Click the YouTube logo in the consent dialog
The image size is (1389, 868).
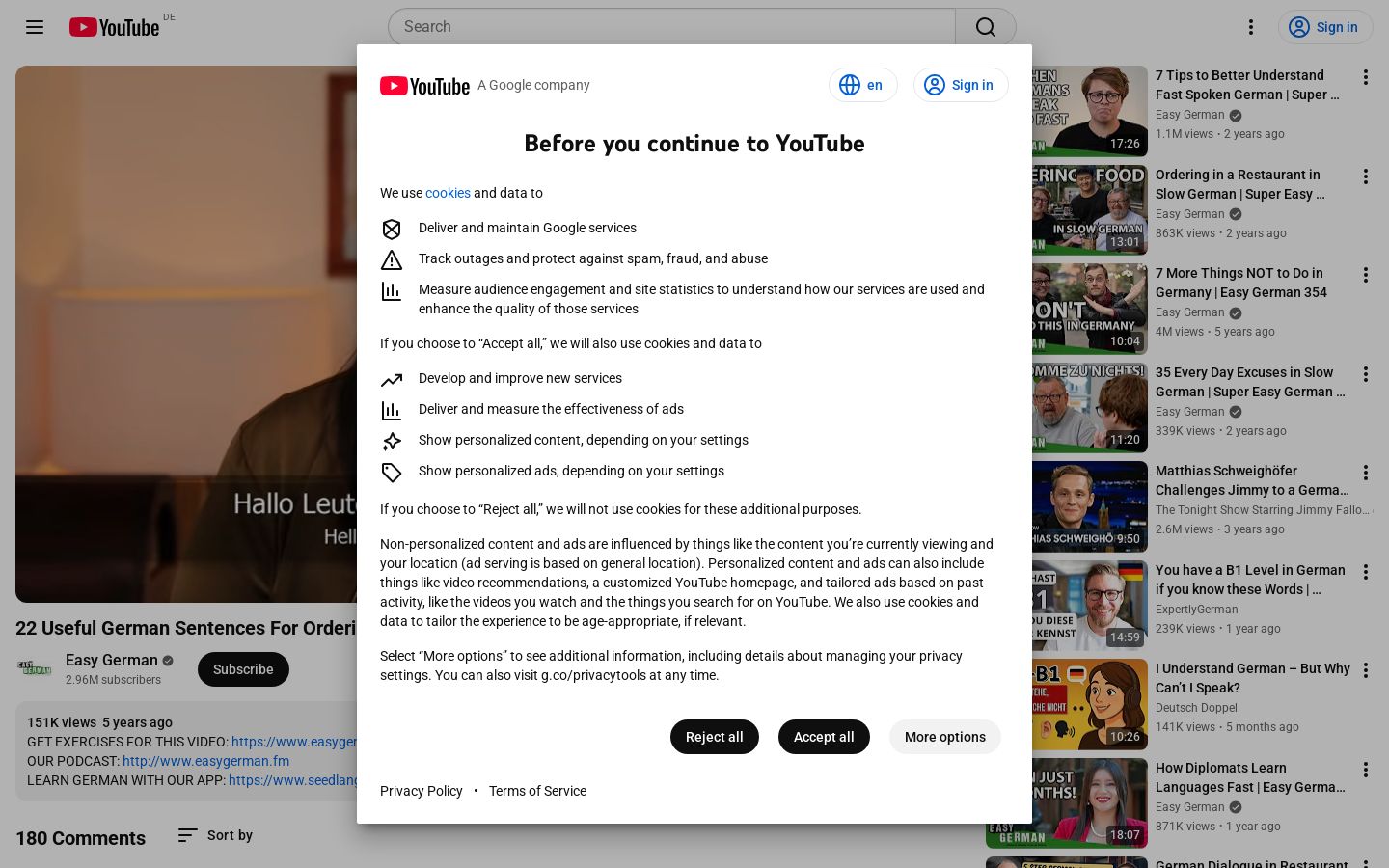[x=424, y=86]
